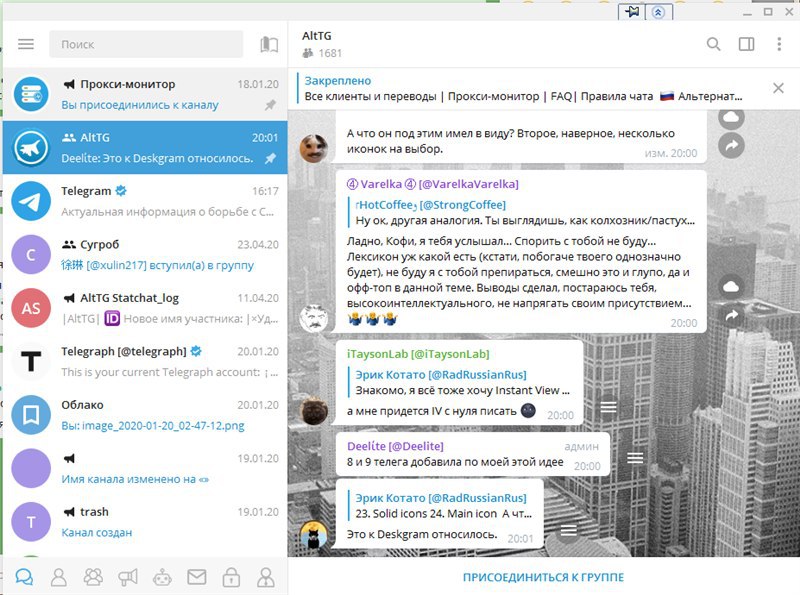Open the Прокси-монитор channel
Viewport: 800px width, 595px height.
click(145, 94)
